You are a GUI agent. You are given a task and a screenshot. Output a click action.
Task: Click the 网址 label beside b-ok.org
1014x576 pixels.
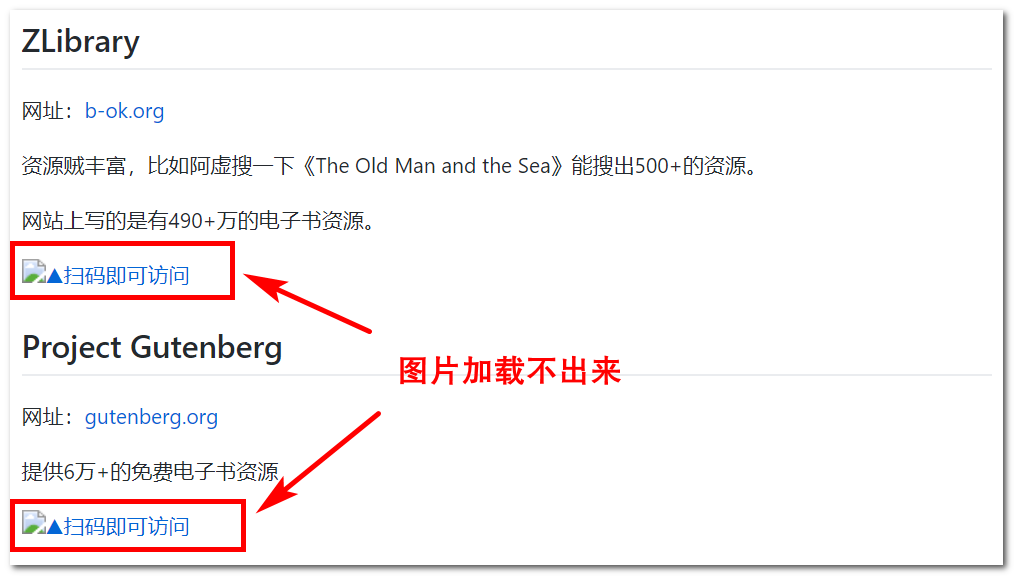(43, 111)
